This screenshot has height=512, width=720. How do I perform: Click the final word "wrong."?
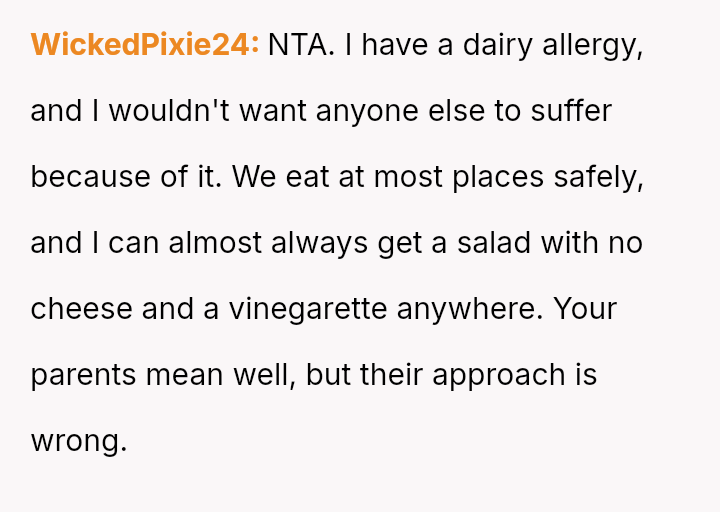pyautogui.click(x=79, y=441)
